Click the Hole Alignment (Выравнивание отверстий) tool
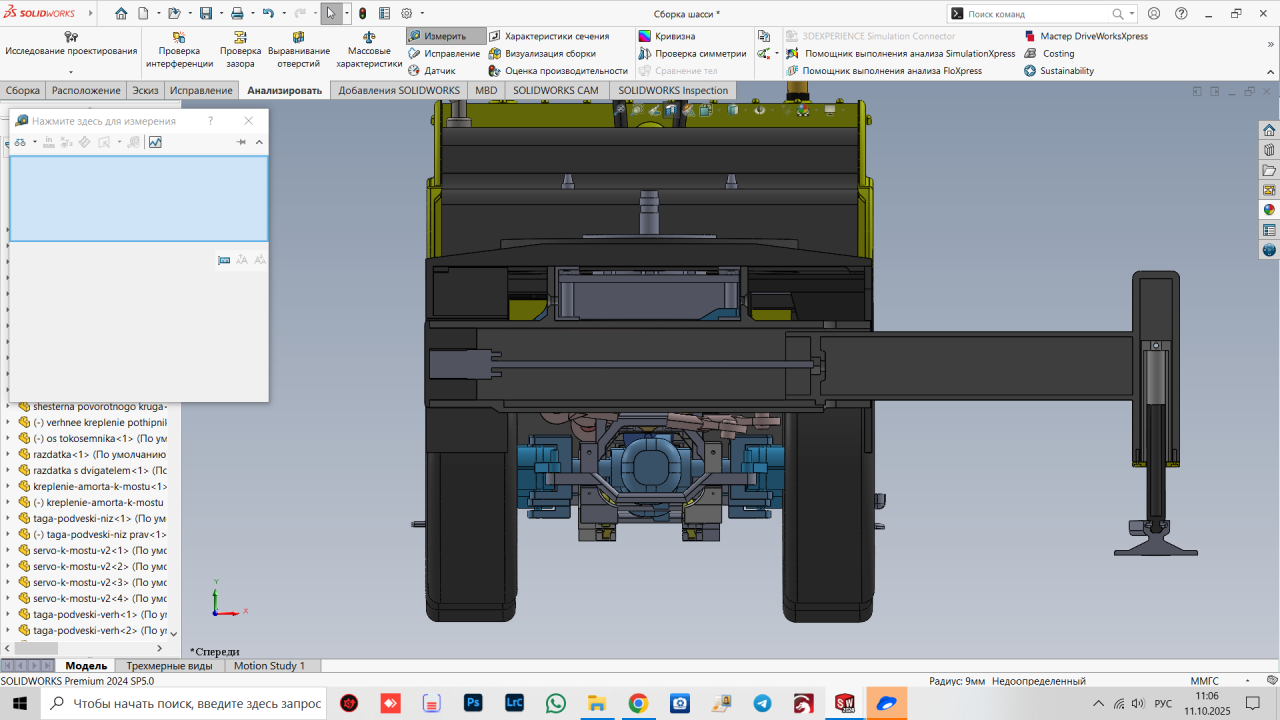1280x720 pixels. [x=298, y=50]
